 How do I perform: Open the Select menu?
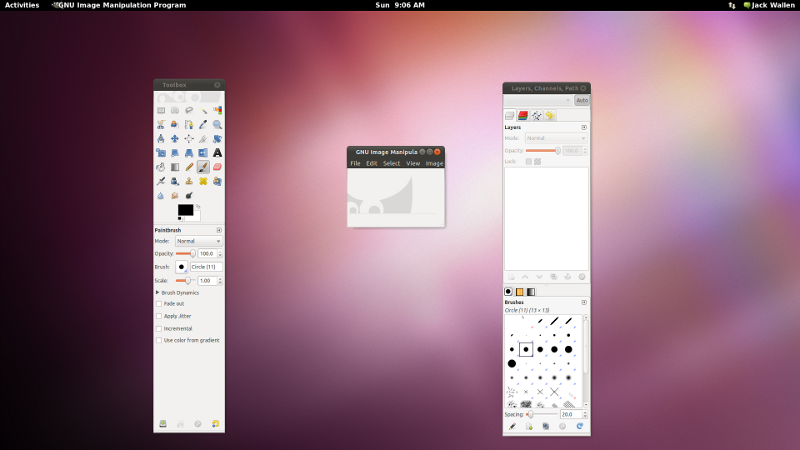click(391, 163)
